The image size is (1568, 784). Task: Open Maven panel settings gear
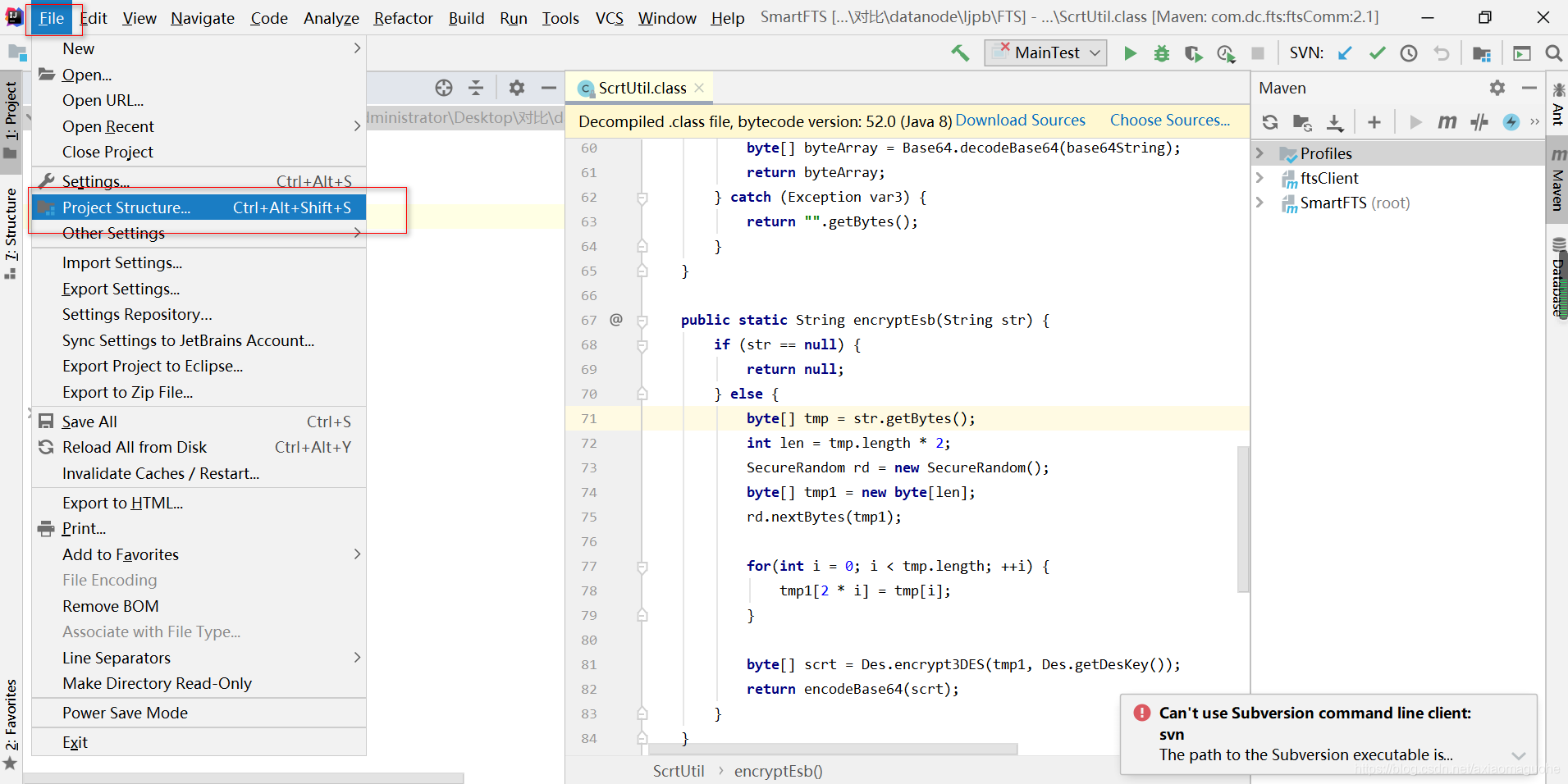coord(1497,88)
